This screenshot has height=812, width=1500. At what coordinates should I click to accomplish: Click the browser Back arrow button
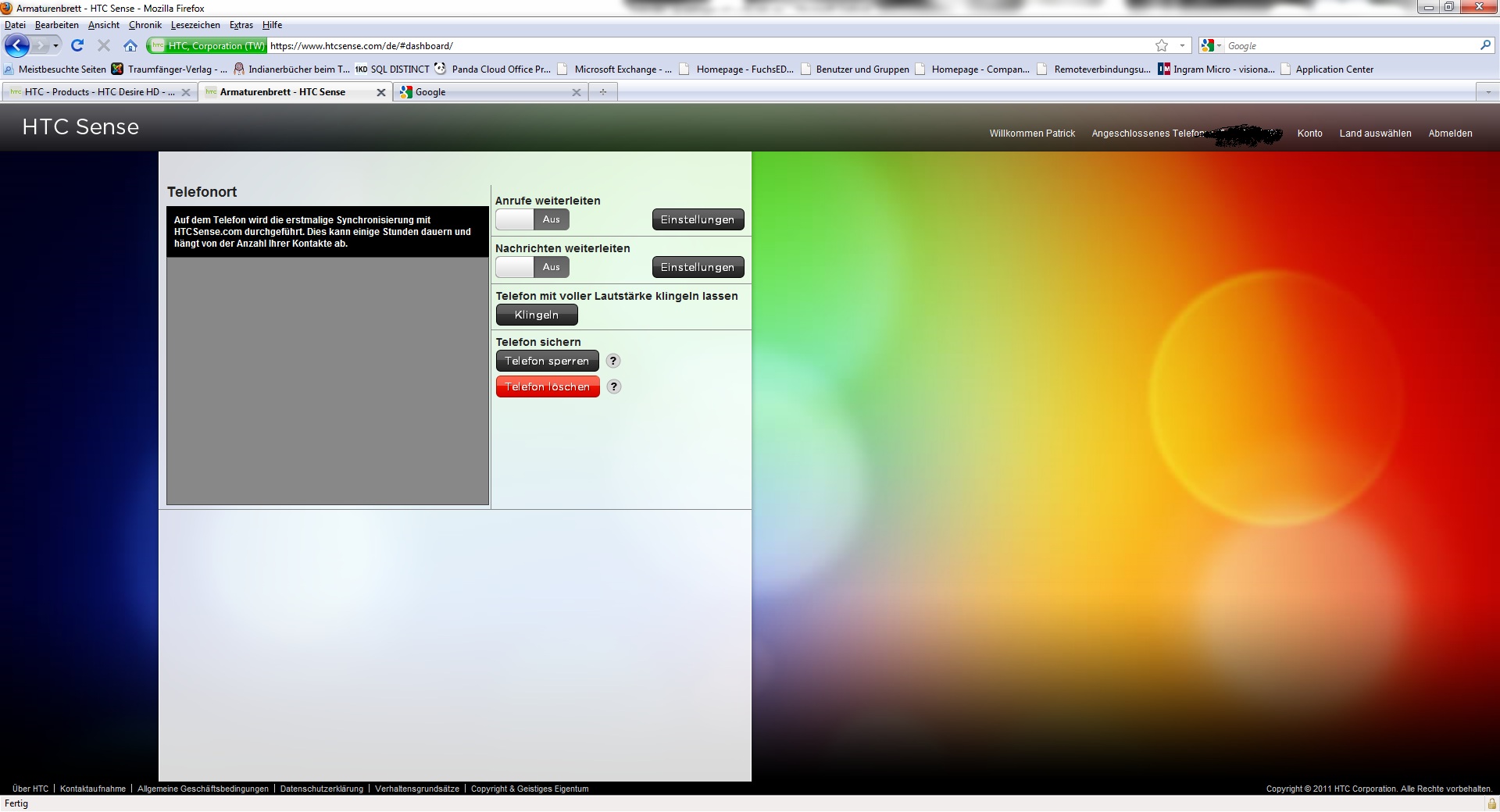(16, 46)
